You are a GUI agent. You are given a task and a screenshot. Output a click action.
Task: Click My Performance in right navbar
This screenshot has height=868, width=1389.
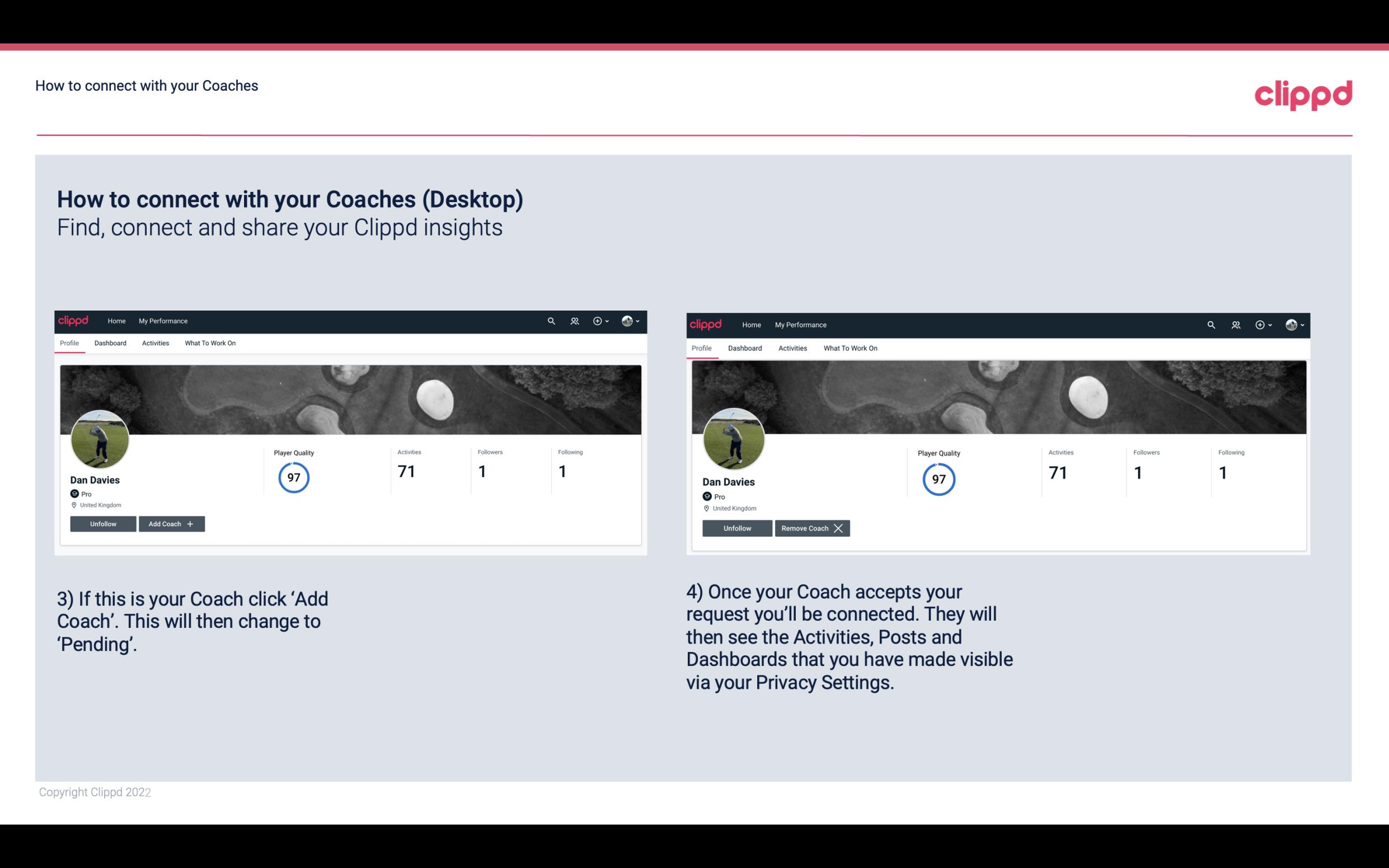[x=800, y=324]
